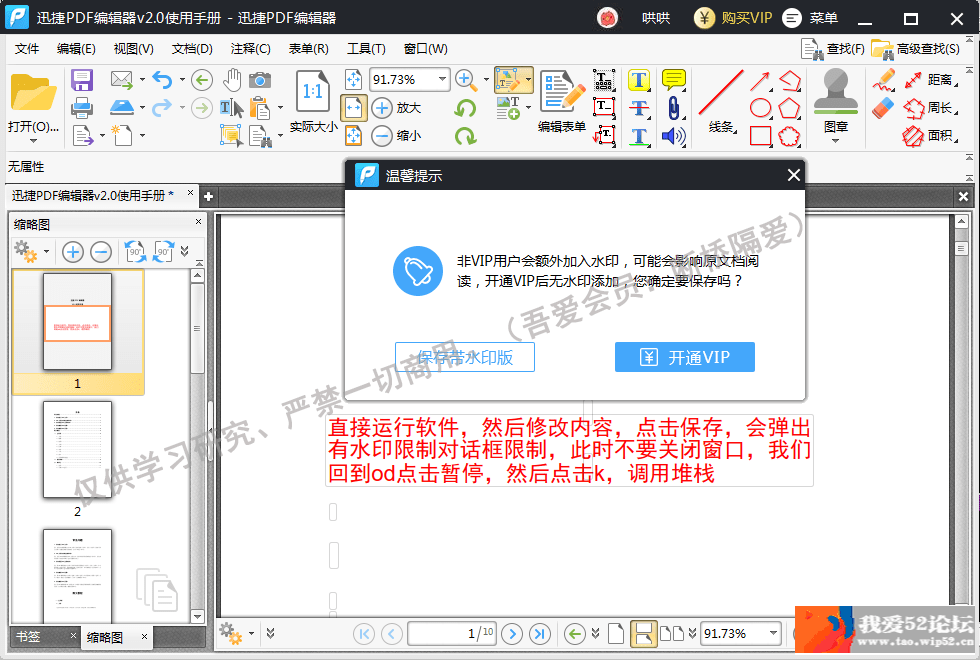Open the 编辑(E) menu
Viewport: 980px width, 660px height.
[x=76, y=49]
